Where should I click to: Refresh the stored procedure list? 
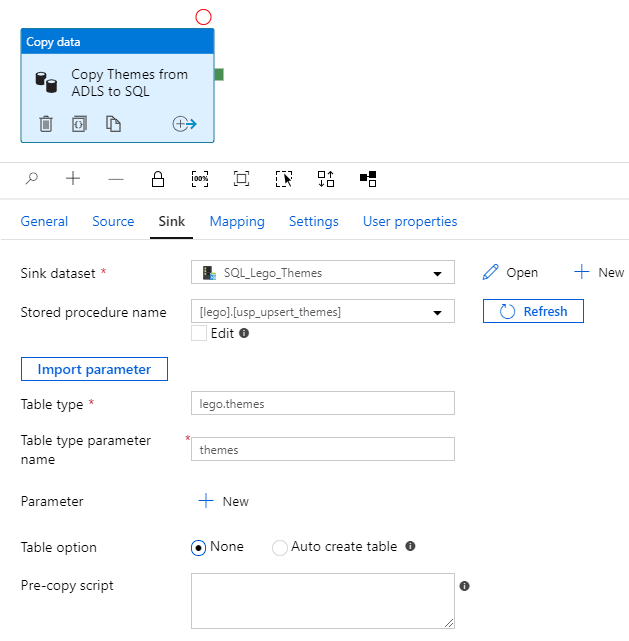(x=533, y=311)
